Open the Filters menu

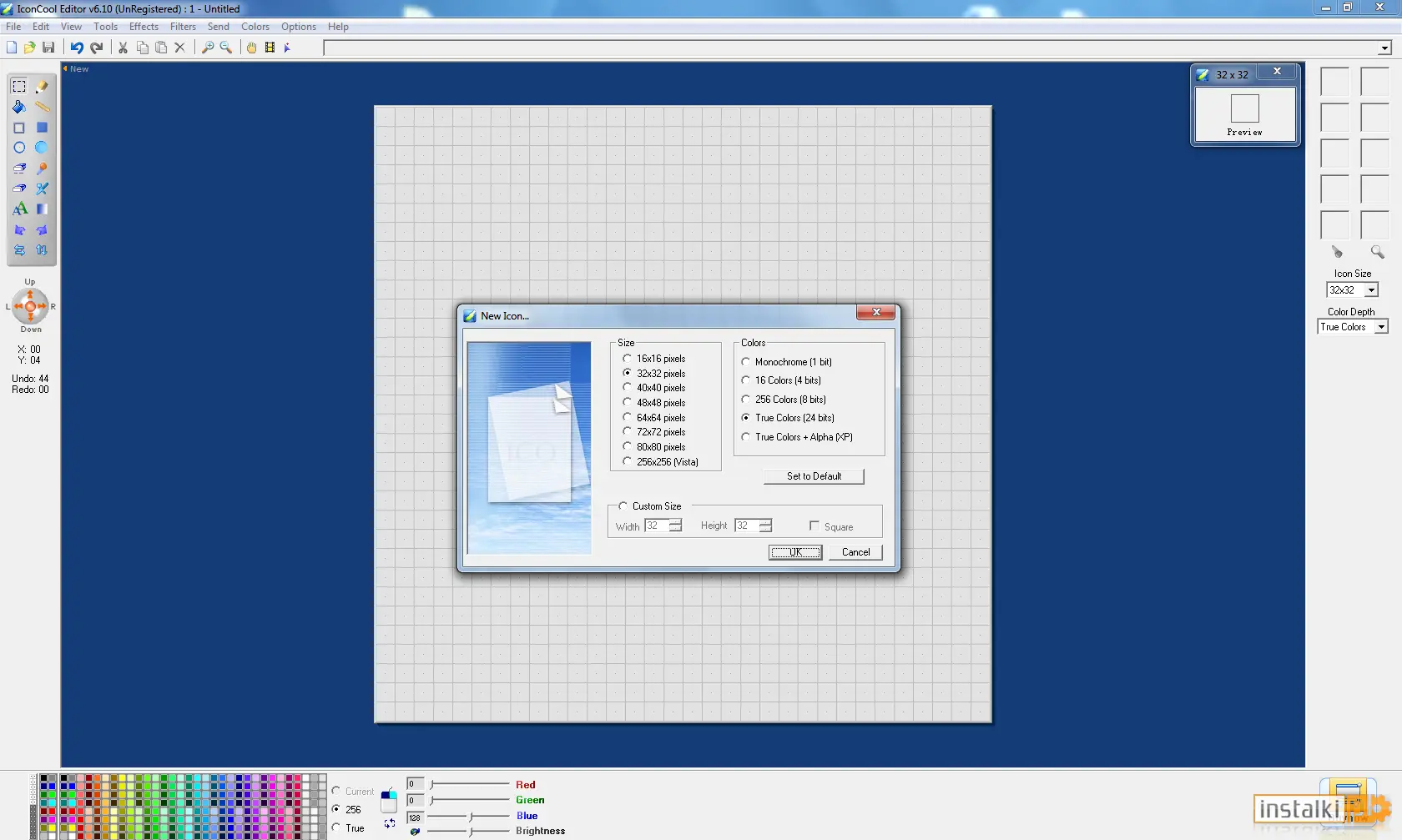pyautogui.click(x=183, y=27)
